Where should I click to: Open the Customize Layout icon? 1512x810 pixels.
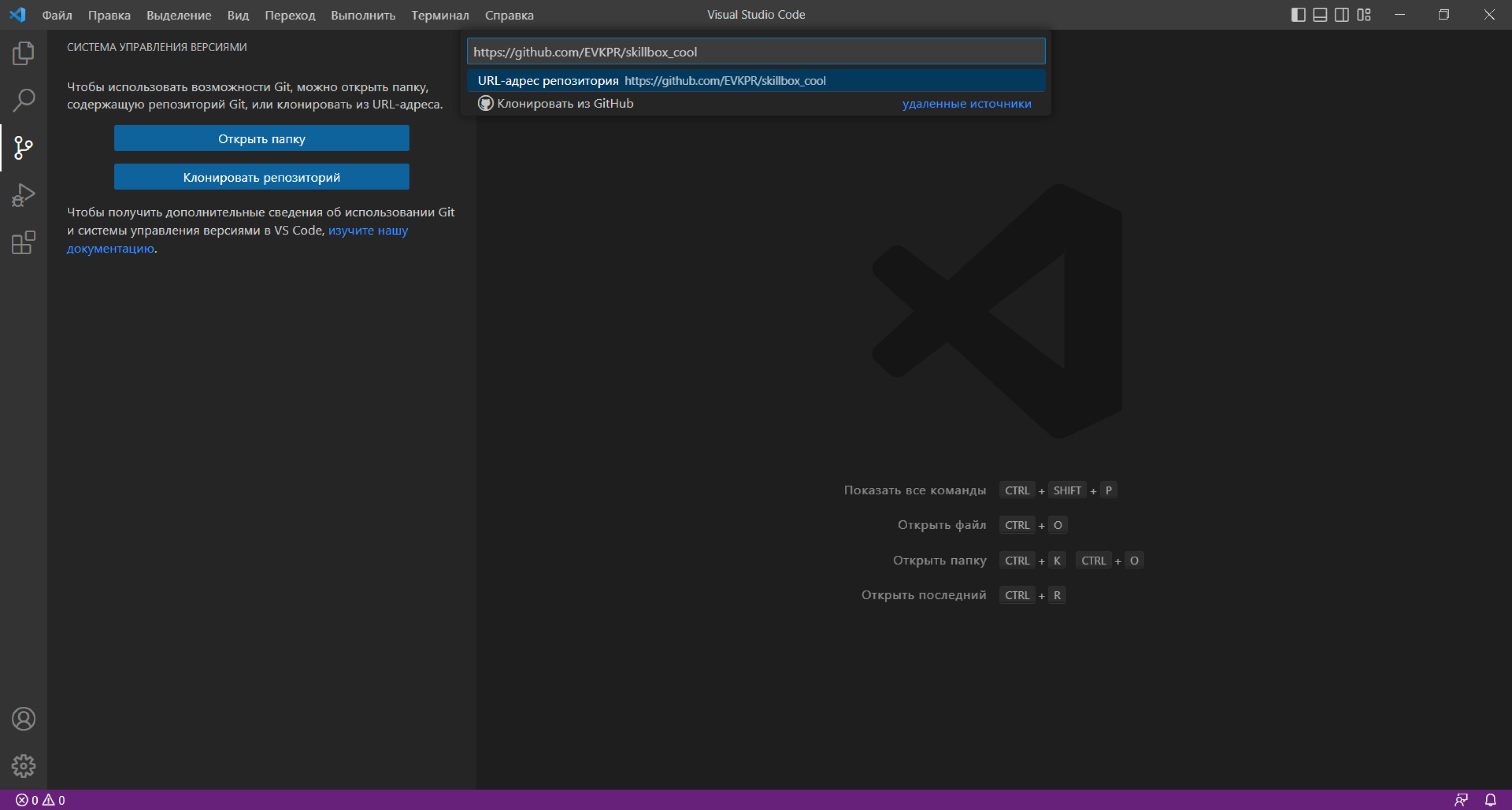coord(1364,15)
